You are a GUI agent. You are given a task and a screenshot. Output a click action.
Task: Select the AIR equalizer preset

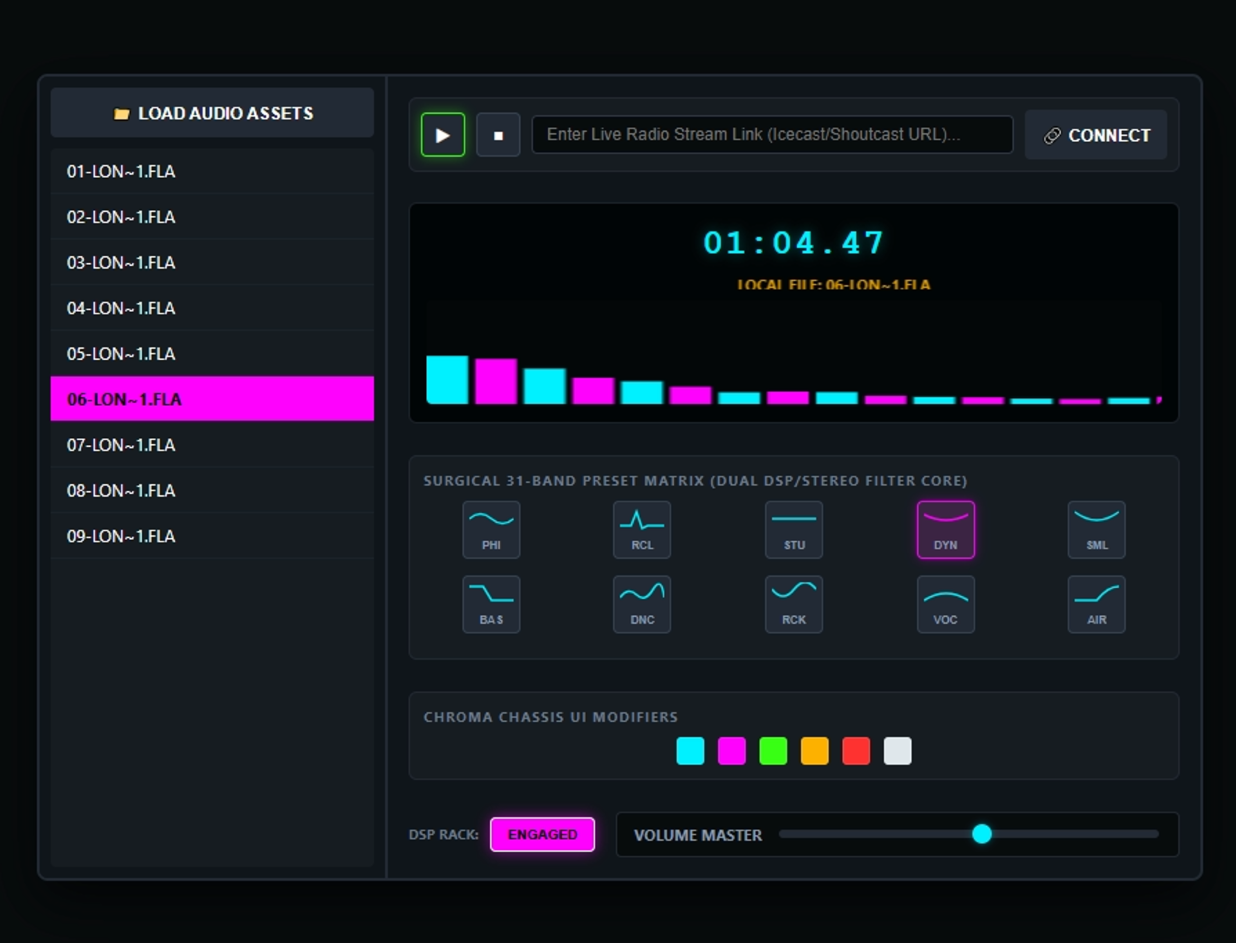point(1097,604)
